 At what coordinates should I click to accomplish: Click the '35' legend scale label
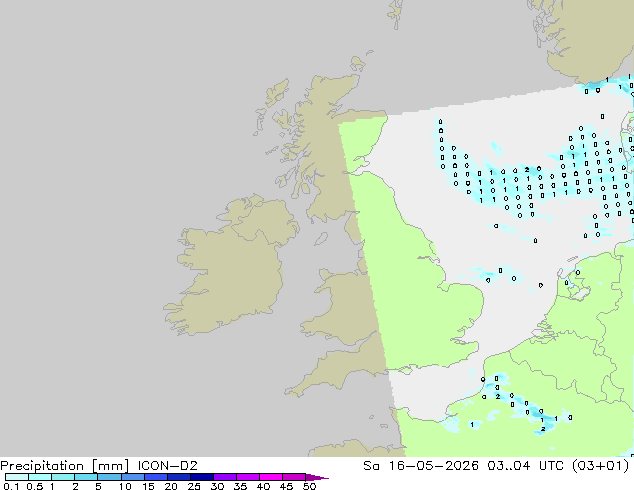[240, 486]
